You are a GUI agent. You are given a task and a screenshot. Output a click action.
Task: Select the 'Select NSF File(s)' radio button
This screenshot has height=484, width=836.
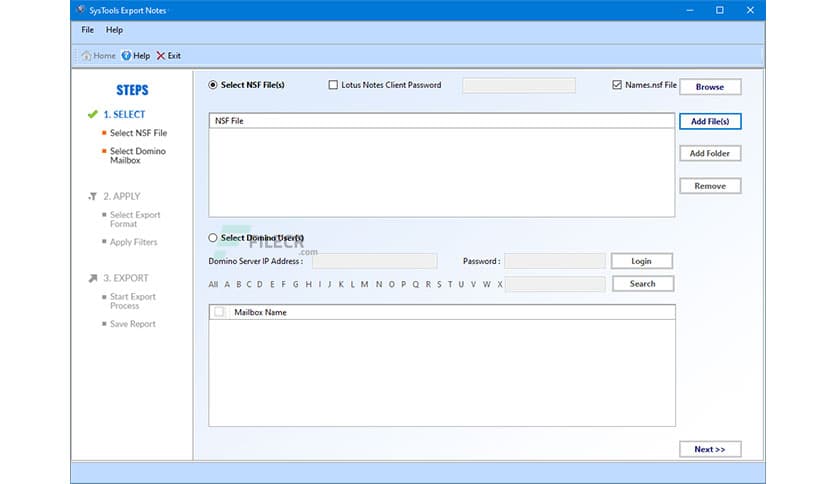213,85
